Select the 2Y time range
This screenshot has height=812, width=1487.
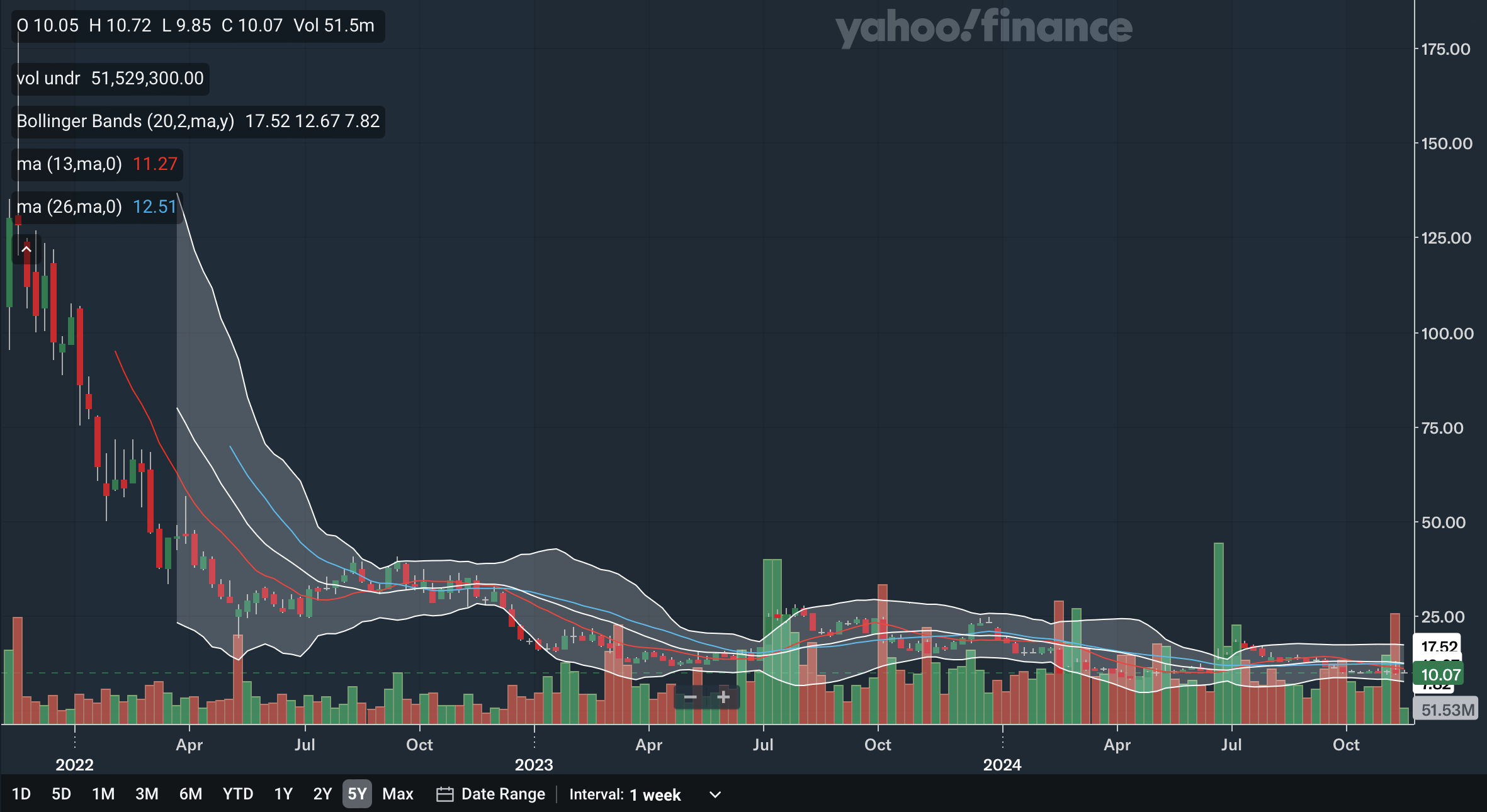(322, 794)
